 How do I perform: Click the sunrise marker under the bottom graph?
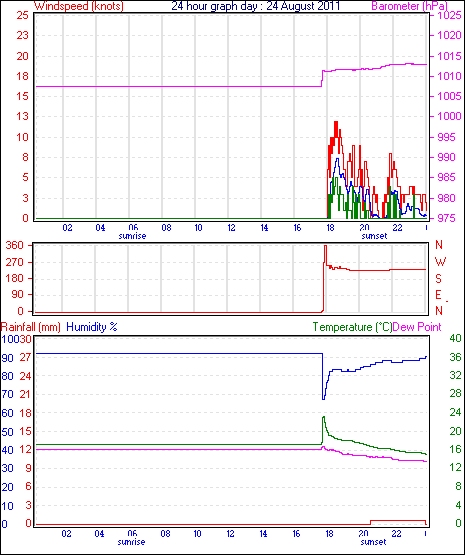click(131, 542)
